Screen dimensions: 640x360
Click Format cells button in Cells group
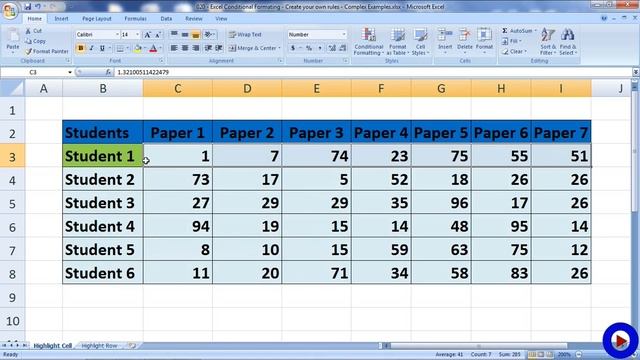[484, 41]
